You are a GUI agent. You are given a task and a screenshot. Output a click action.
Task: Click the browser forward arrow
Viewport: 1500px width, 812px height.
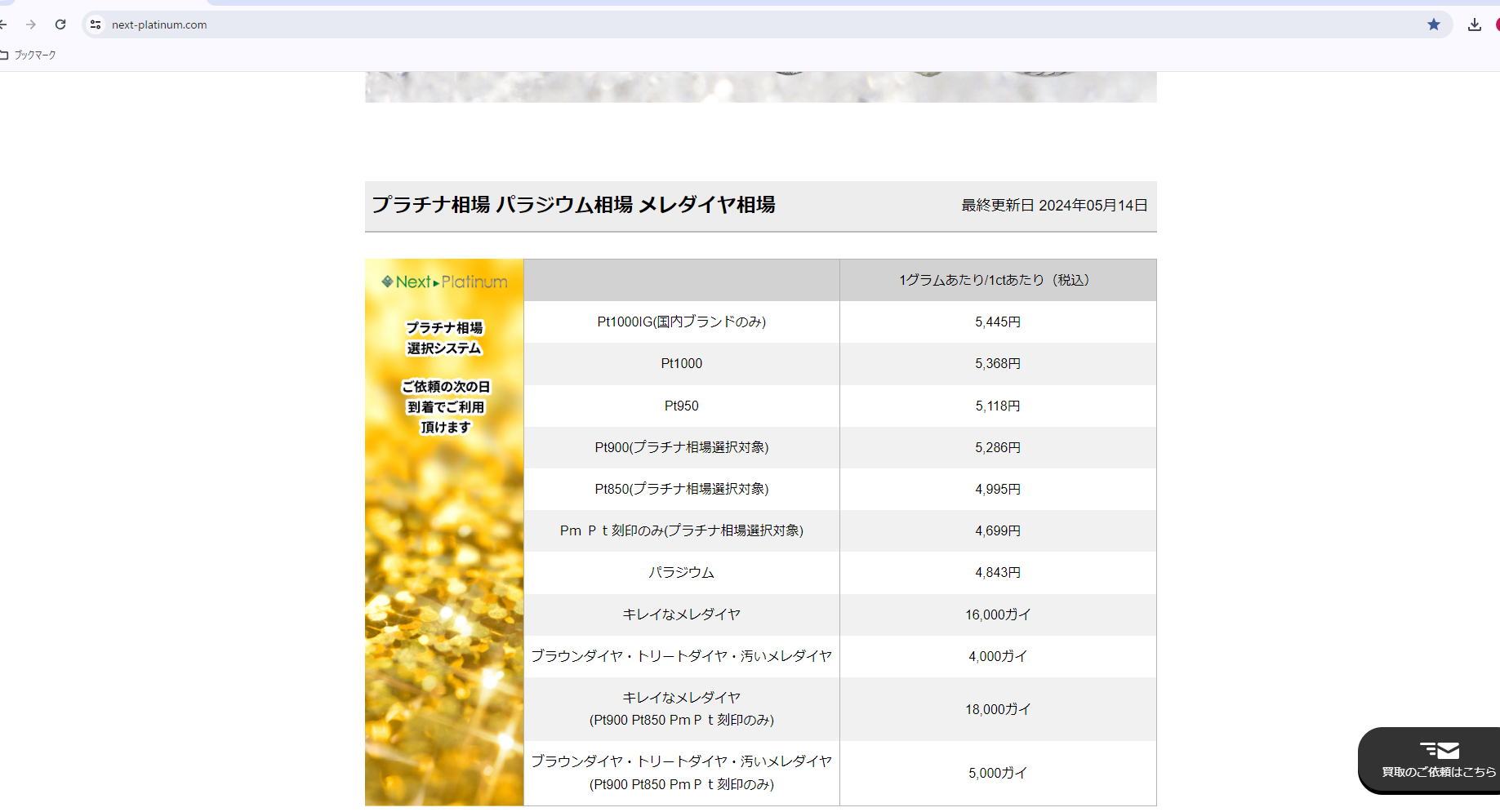[31, 24]
